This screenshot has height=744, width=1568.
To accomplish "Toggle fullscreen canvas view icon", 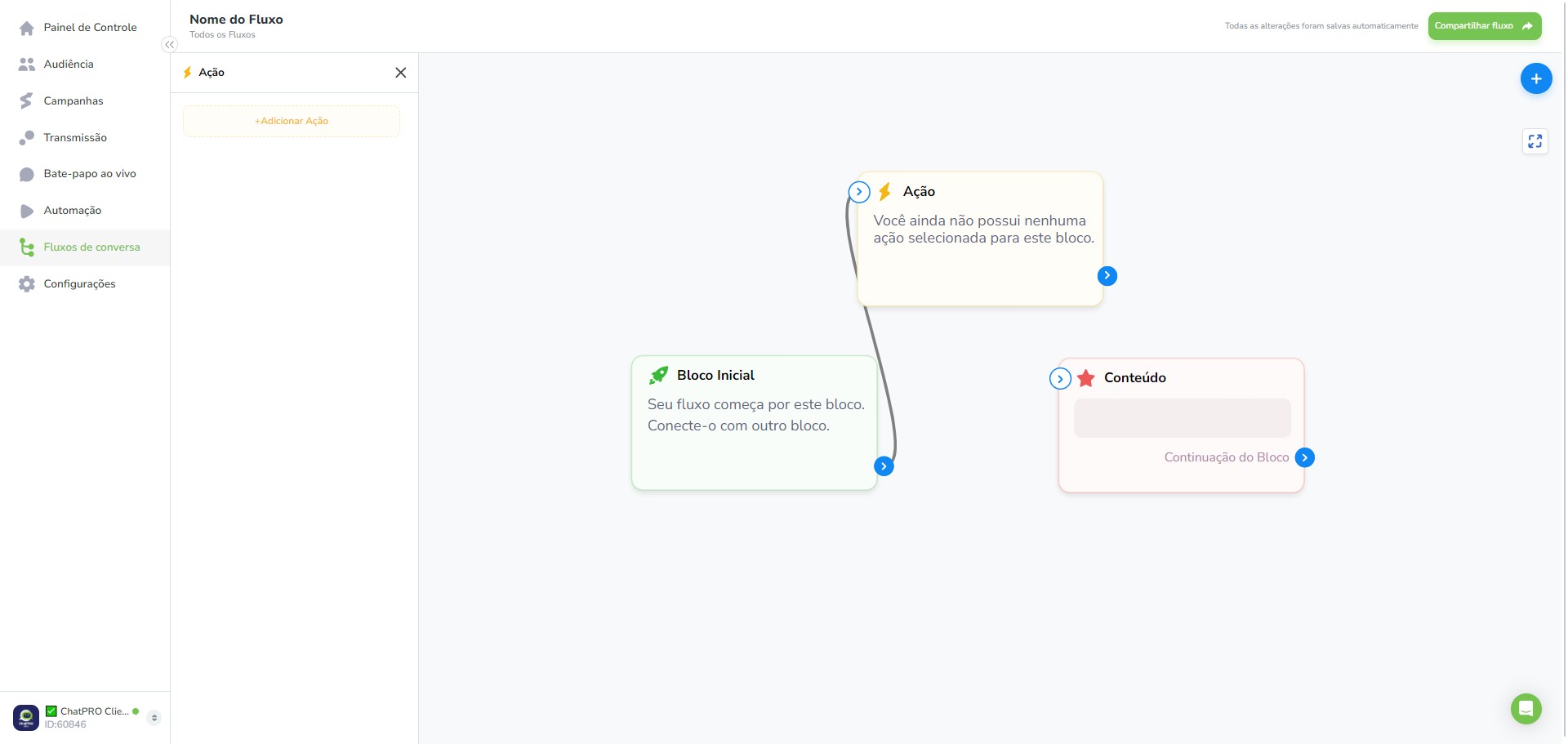I will 1535,141.
